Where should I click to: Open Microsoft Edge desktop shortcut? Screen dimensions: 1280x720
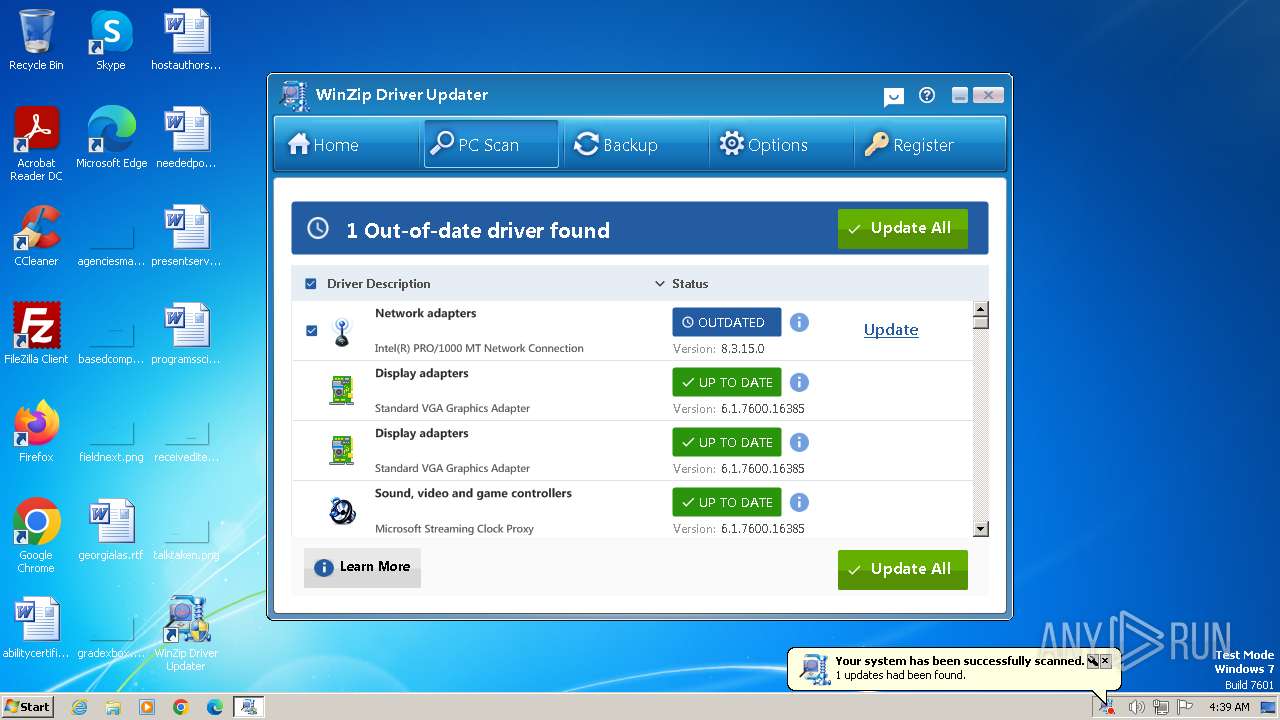111,138
